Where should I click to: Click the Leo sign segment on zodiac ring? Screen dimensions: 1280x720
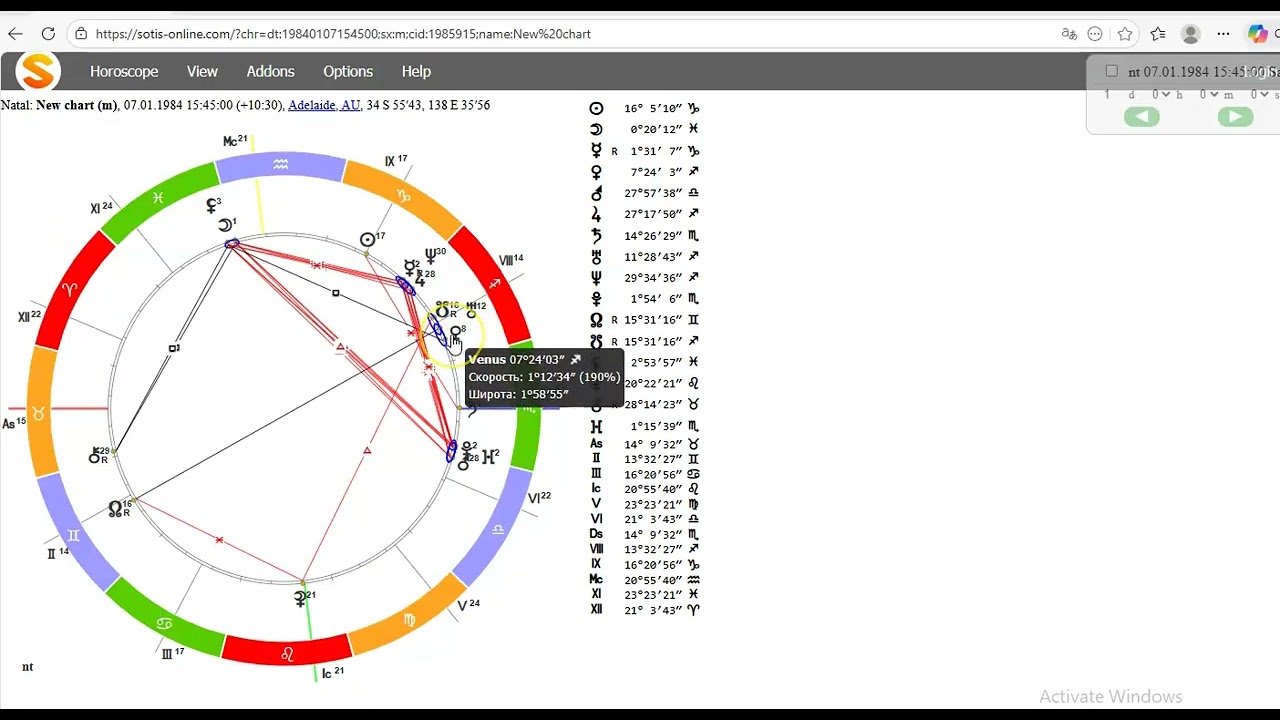point(287,655)
